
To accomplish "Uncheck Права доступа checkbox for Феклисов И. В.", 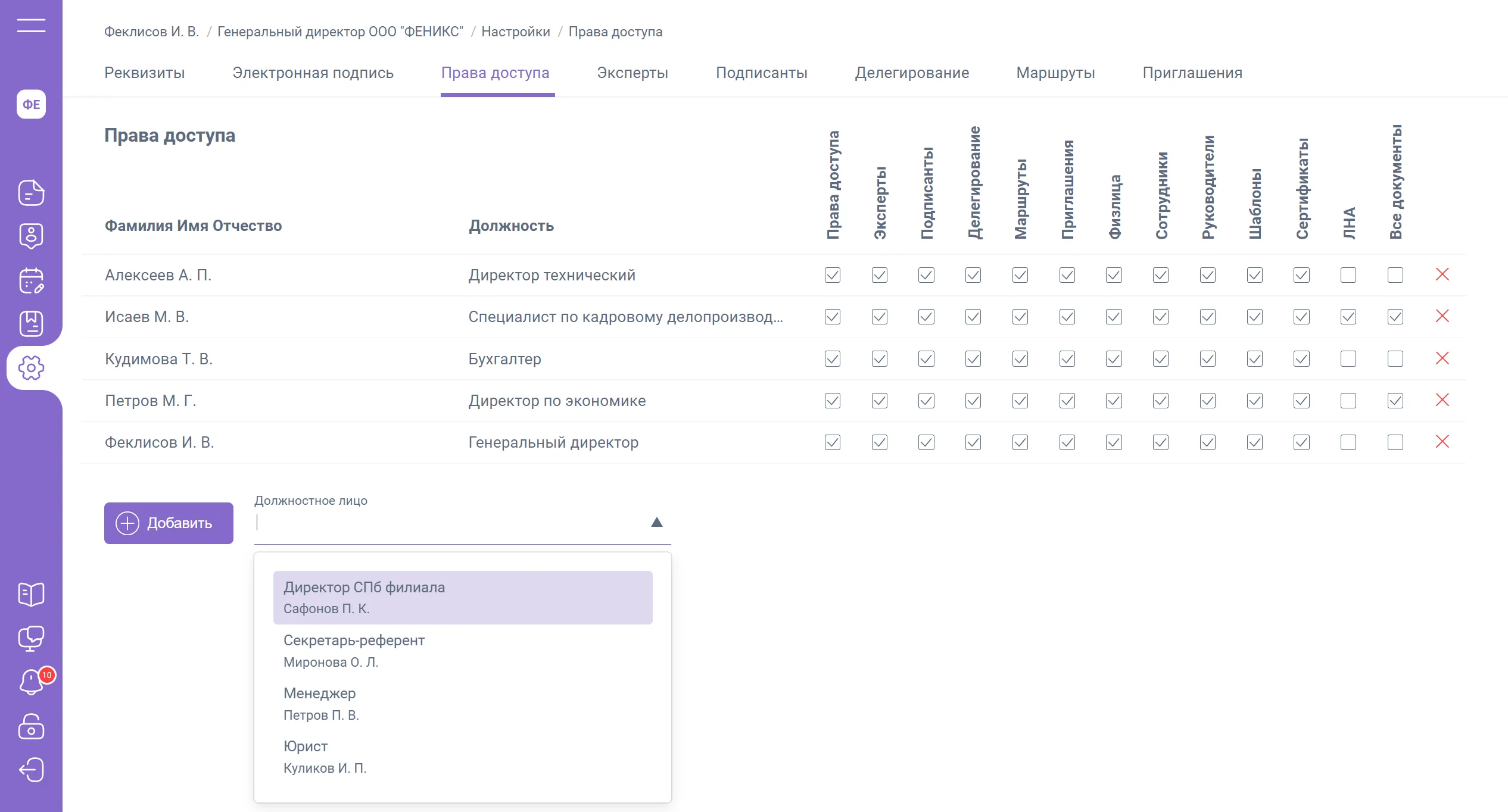I will click(832, 442).
